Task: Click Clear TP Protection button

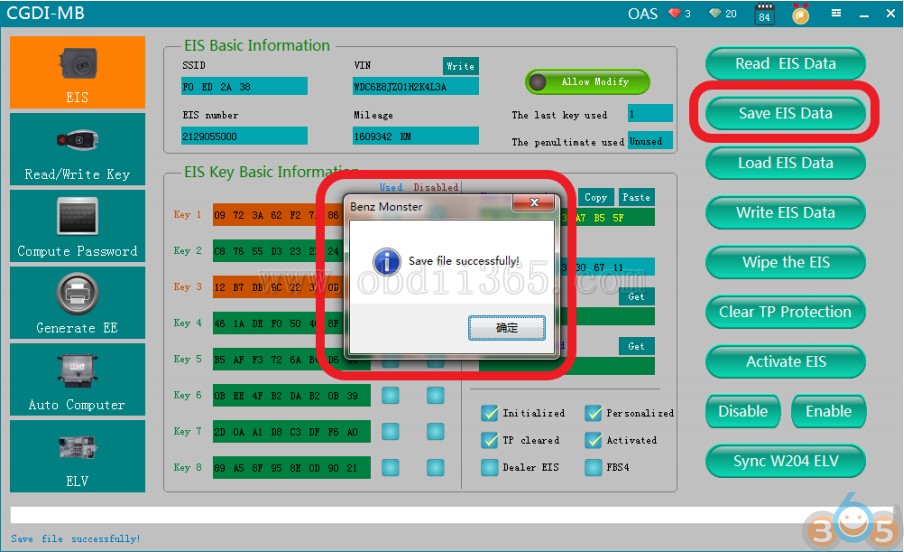Action: (x=785, y=311)
